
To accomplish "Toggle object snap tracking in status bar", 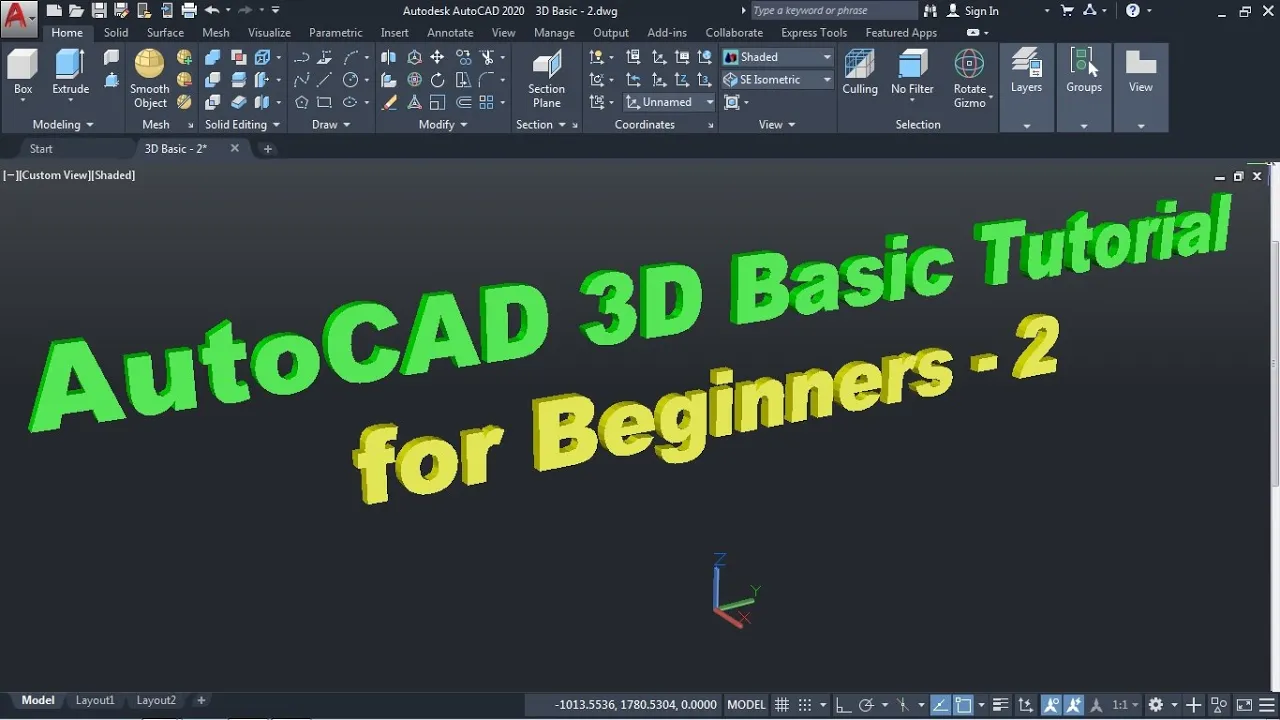I will click(942, 704).
